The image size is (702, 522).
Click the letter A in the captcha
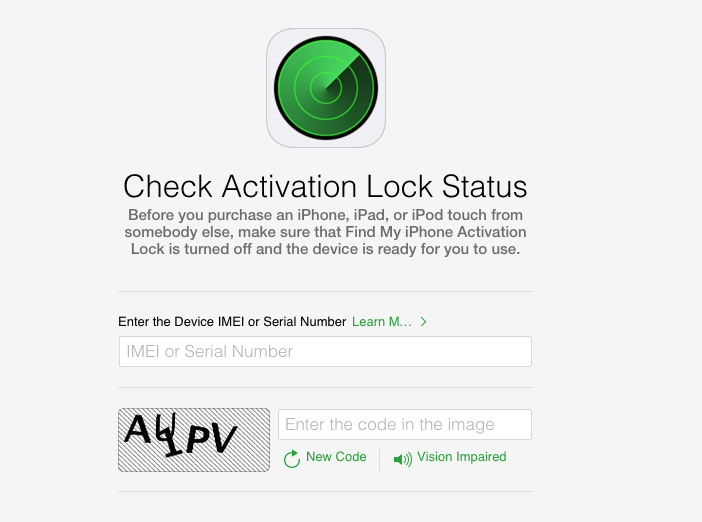137,428
